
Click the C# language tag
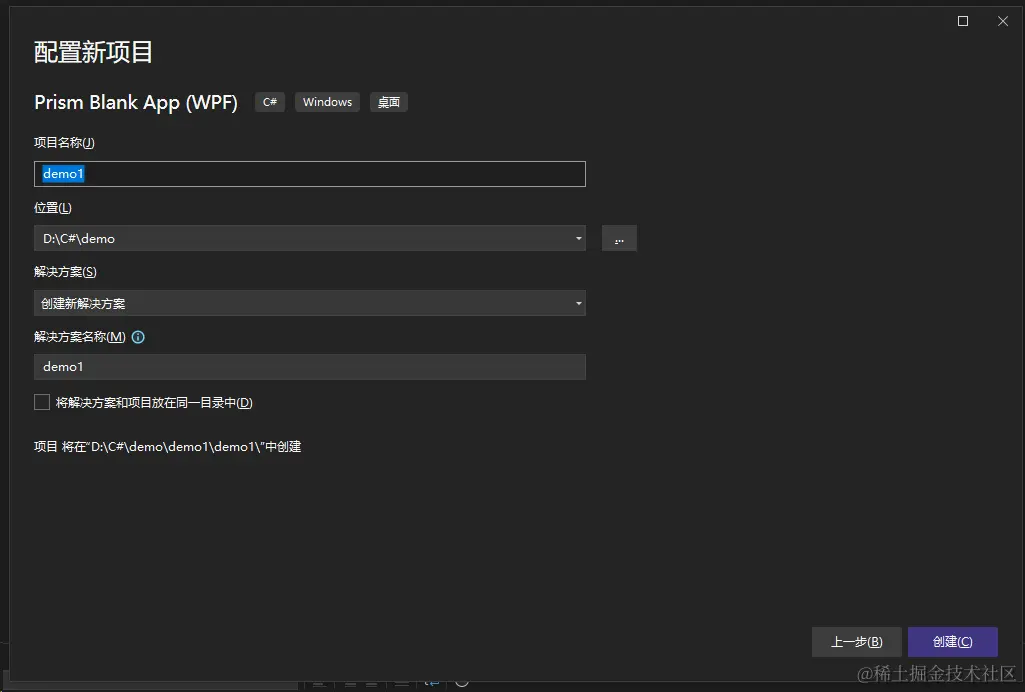pos(270,102)
